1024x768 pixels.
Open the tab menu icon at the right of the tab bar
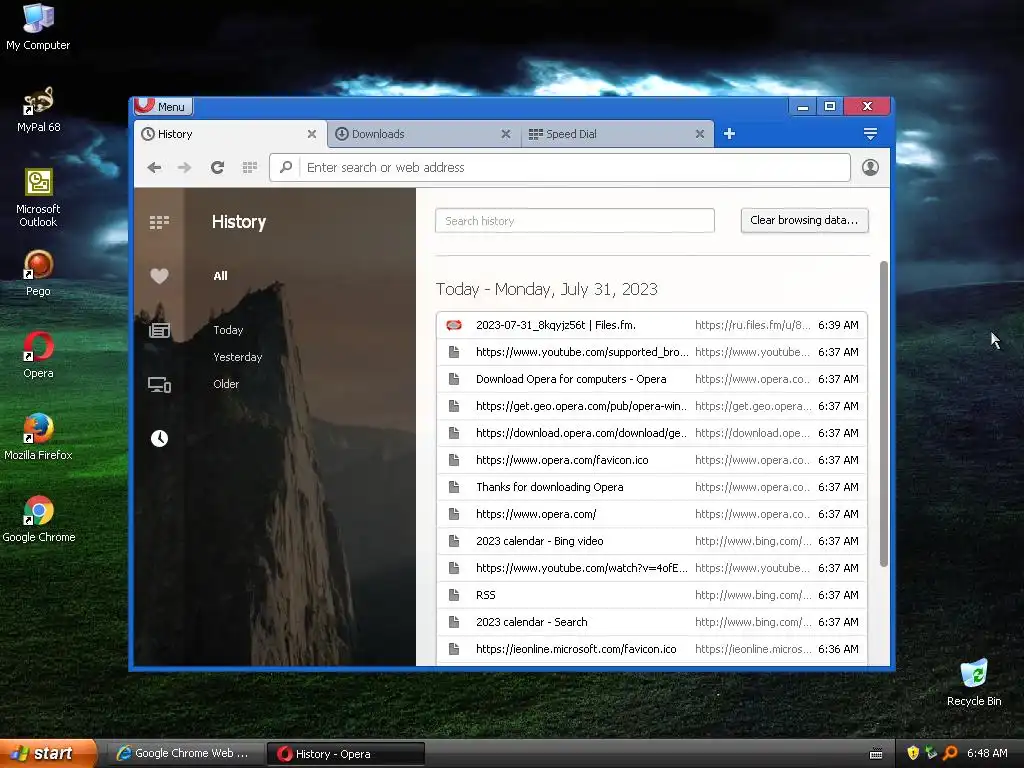point(870,134)
